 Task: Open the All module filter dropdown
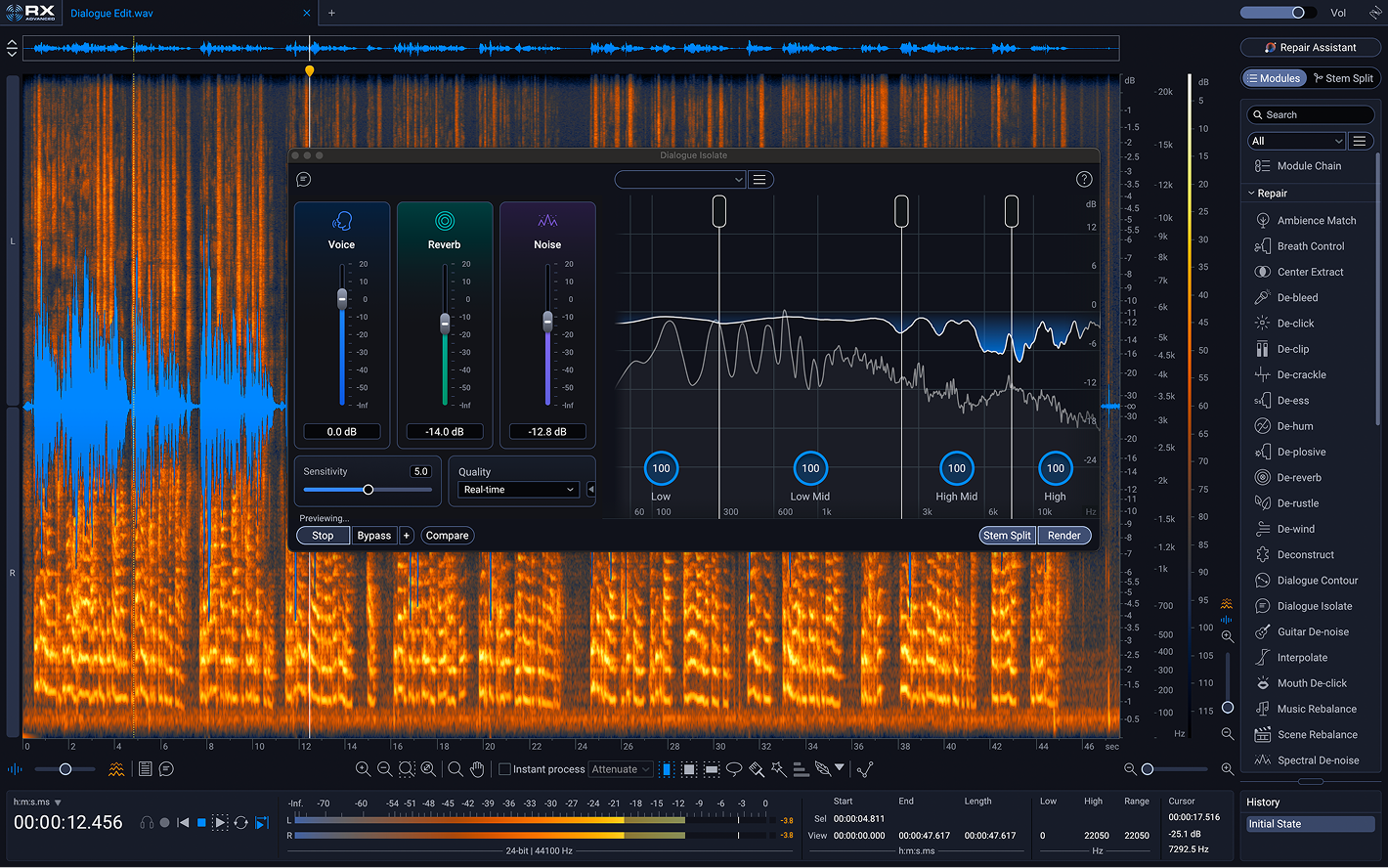(1296, 141)
